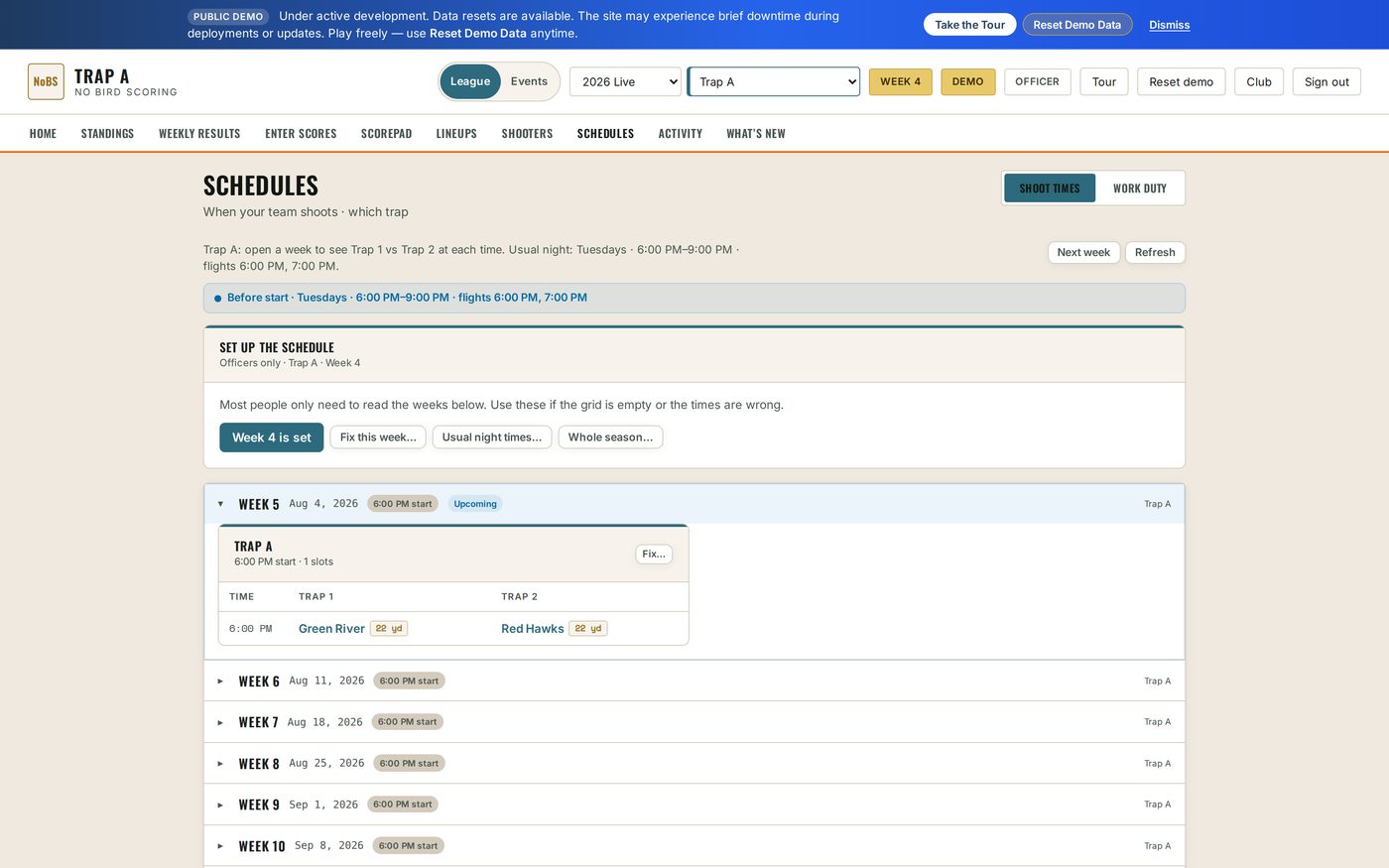This screenshot has height=868, width=1389.
Task: Click Reset demo header button
Action: point(1181,81)
